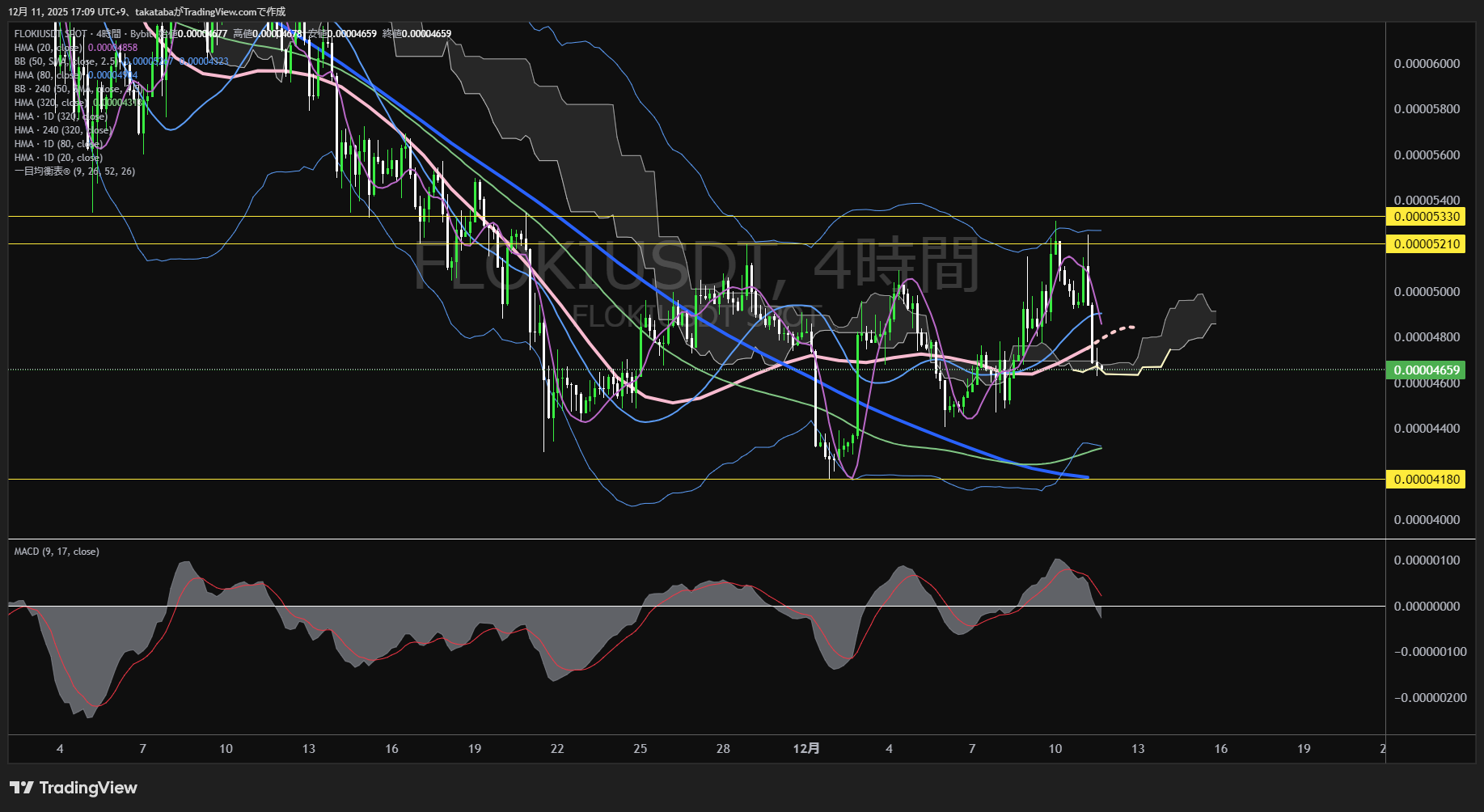Select the HMA (20, close) legend entry

(x=49, y=48)
